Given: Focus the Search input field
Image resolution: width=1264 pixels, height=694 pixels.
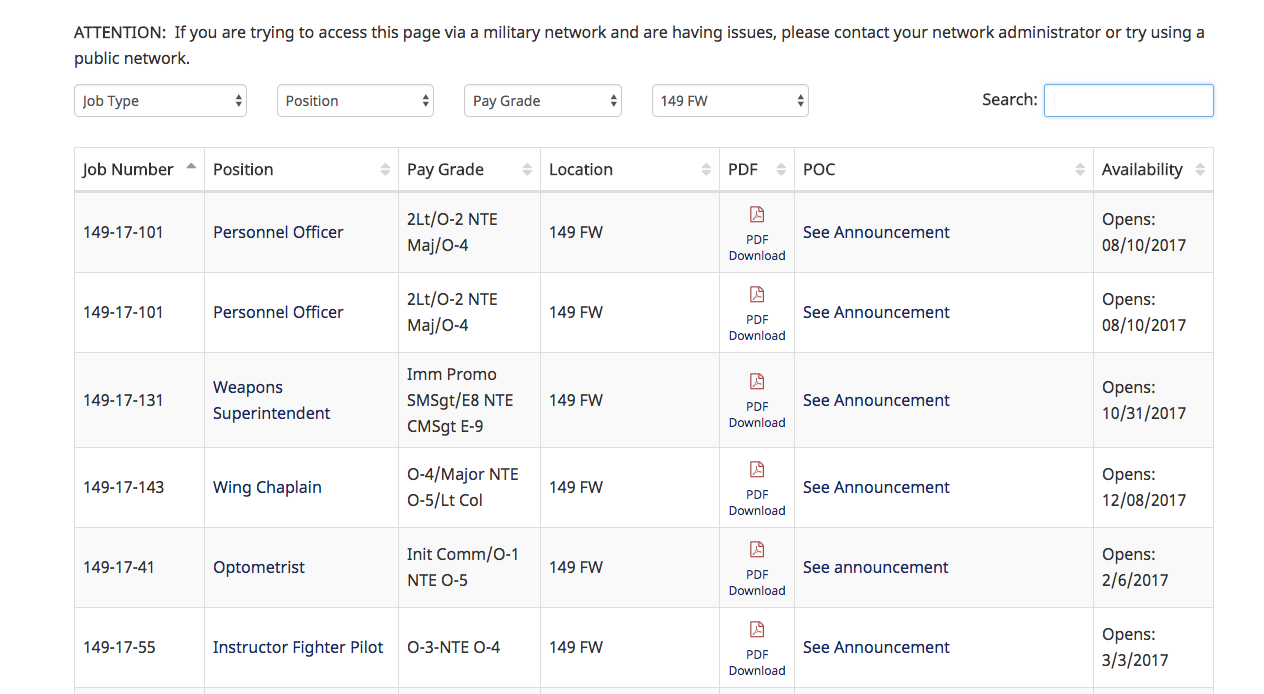Looking at the screenshot, I should coord(1129,100).
